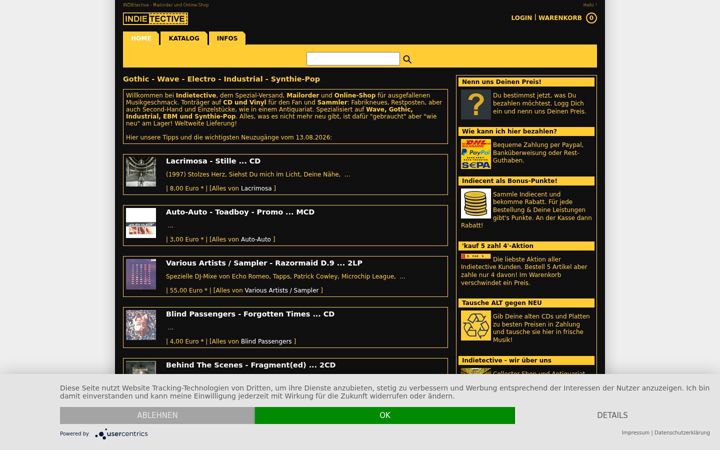Click the gold coins bonus icon
This screenshot has height=450, width=720.
(476, 203)
